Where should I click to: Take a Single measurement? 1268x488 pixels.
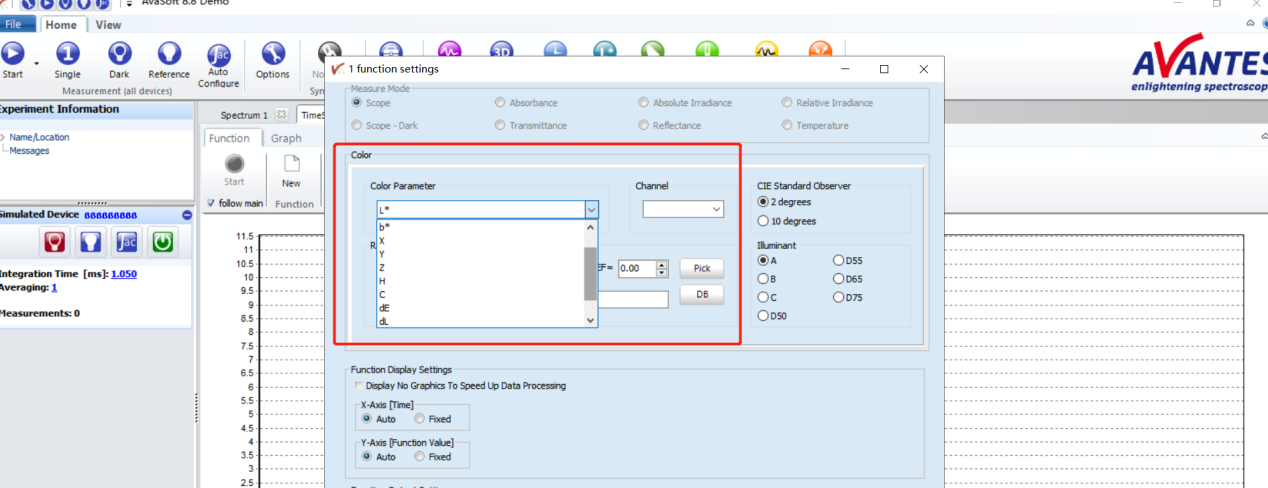(68, 55)
